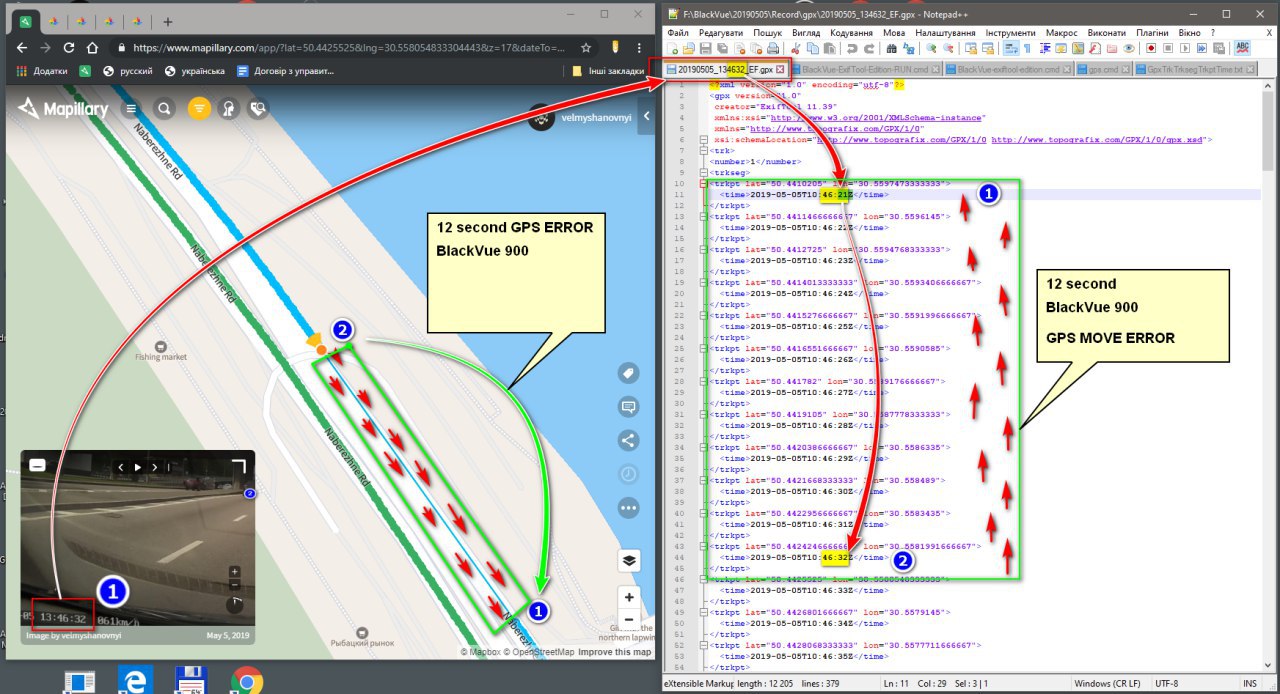Screen dimensions: 1280x694
Task: Click Notepad++ Redo icon
Action: click(x=868, y=48)
